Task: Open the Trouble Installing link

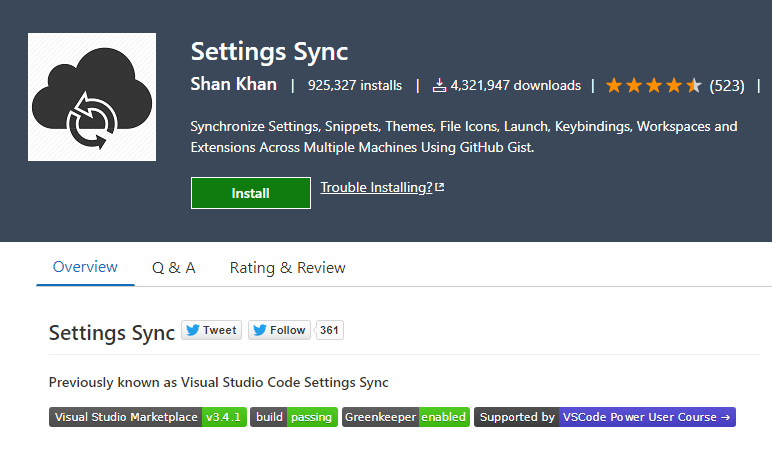Action: click(377, 187)
